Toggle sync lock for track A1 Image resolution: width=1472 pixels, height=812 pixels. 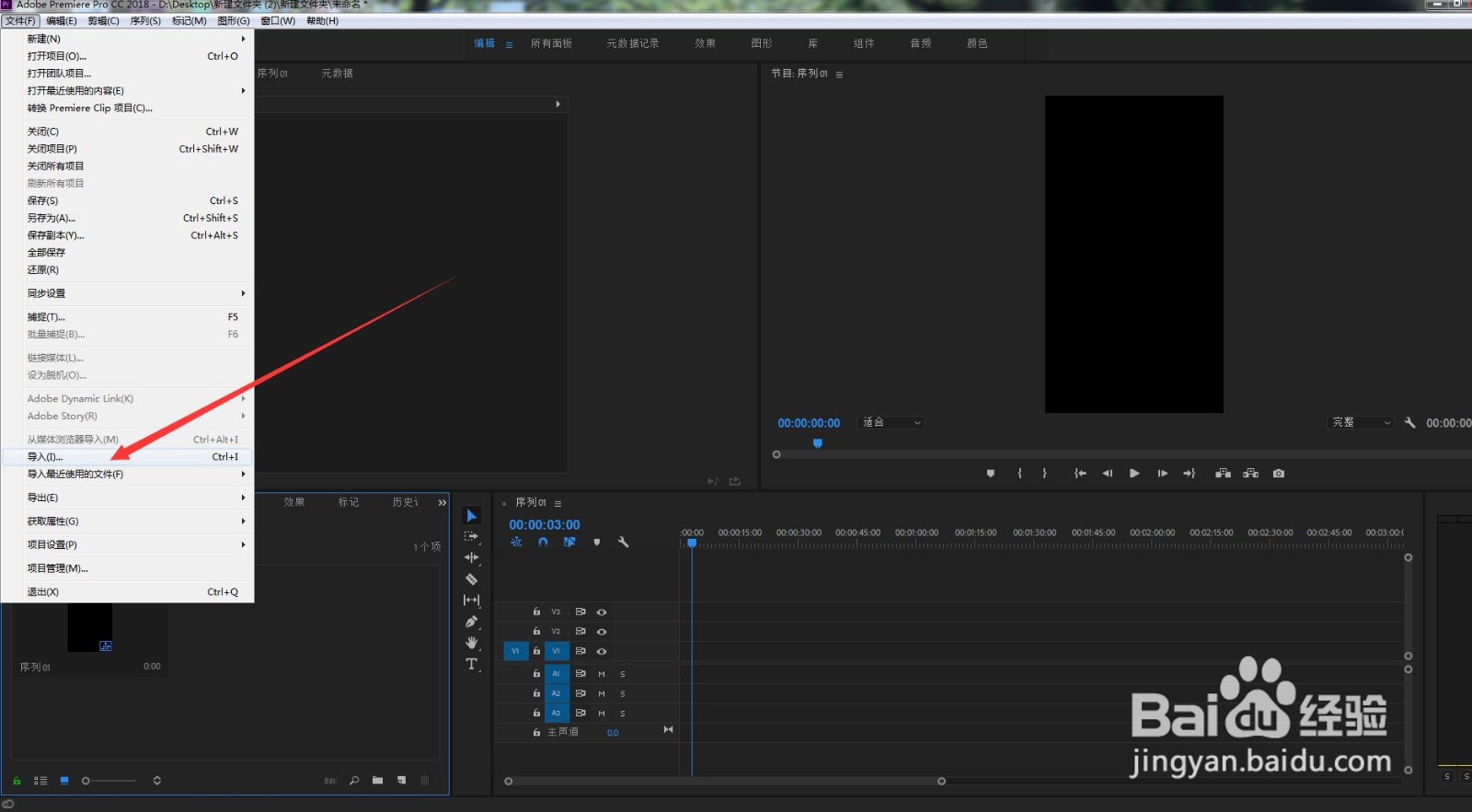point(581,674)
